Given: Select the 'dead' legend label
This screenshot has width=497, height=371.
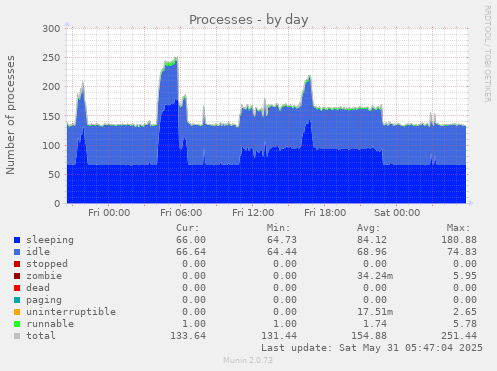Looking at the screenshot, I should [38, 288].
